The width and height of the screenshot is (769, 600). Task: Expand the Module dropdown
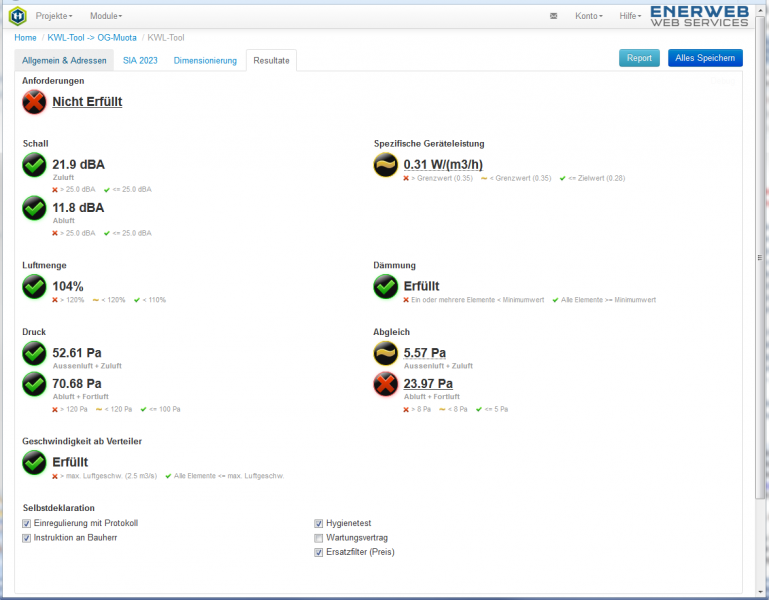(106, 16)
